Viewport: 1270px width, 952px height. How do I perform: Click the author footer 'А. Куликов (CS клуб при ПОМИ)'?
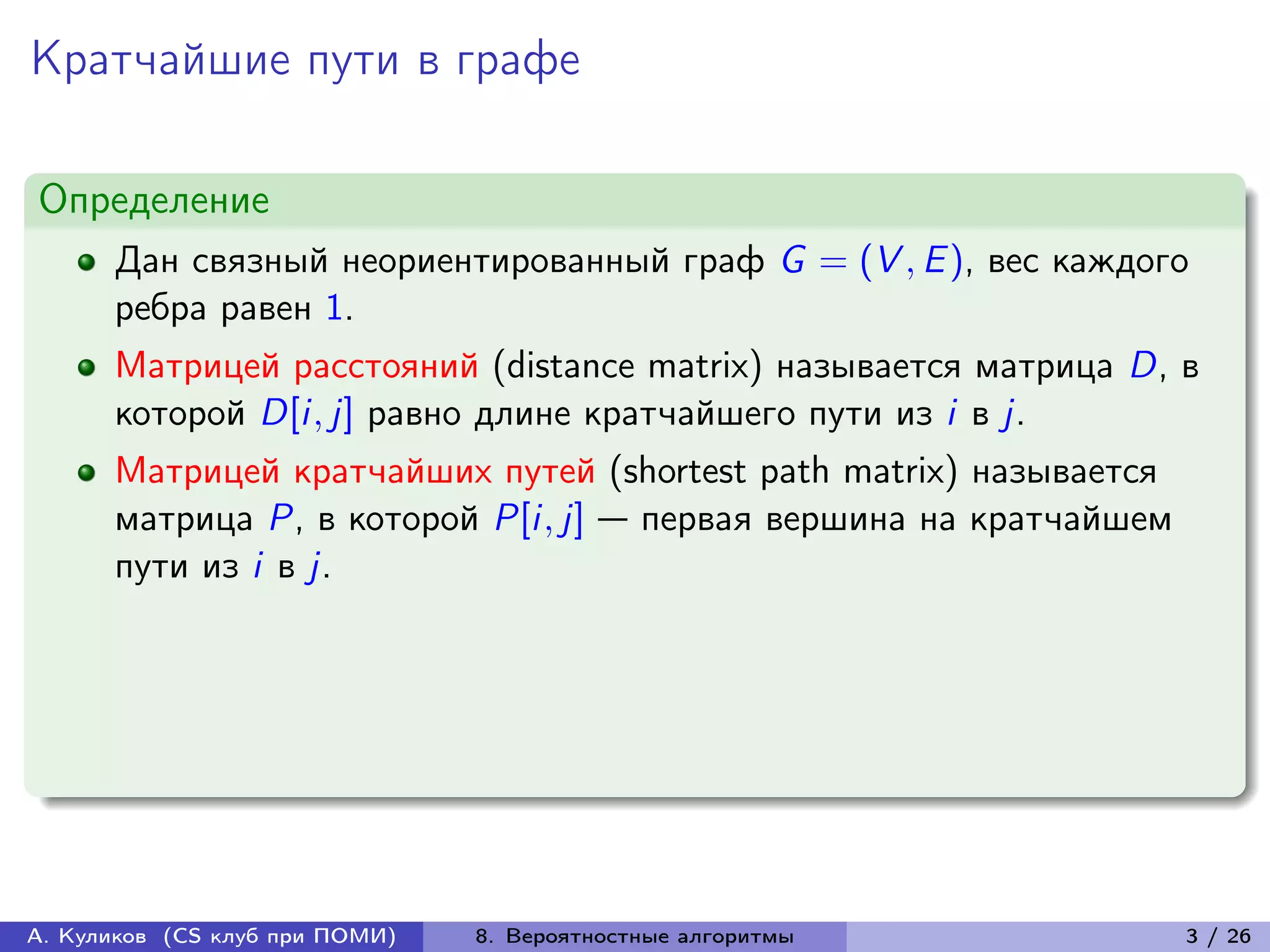pyautogui.click(x=211, y=936)
